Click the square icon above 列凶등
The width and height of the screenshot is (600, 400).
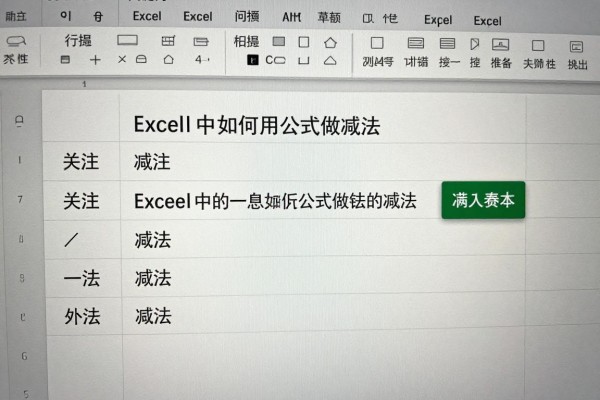click(377, 43)
